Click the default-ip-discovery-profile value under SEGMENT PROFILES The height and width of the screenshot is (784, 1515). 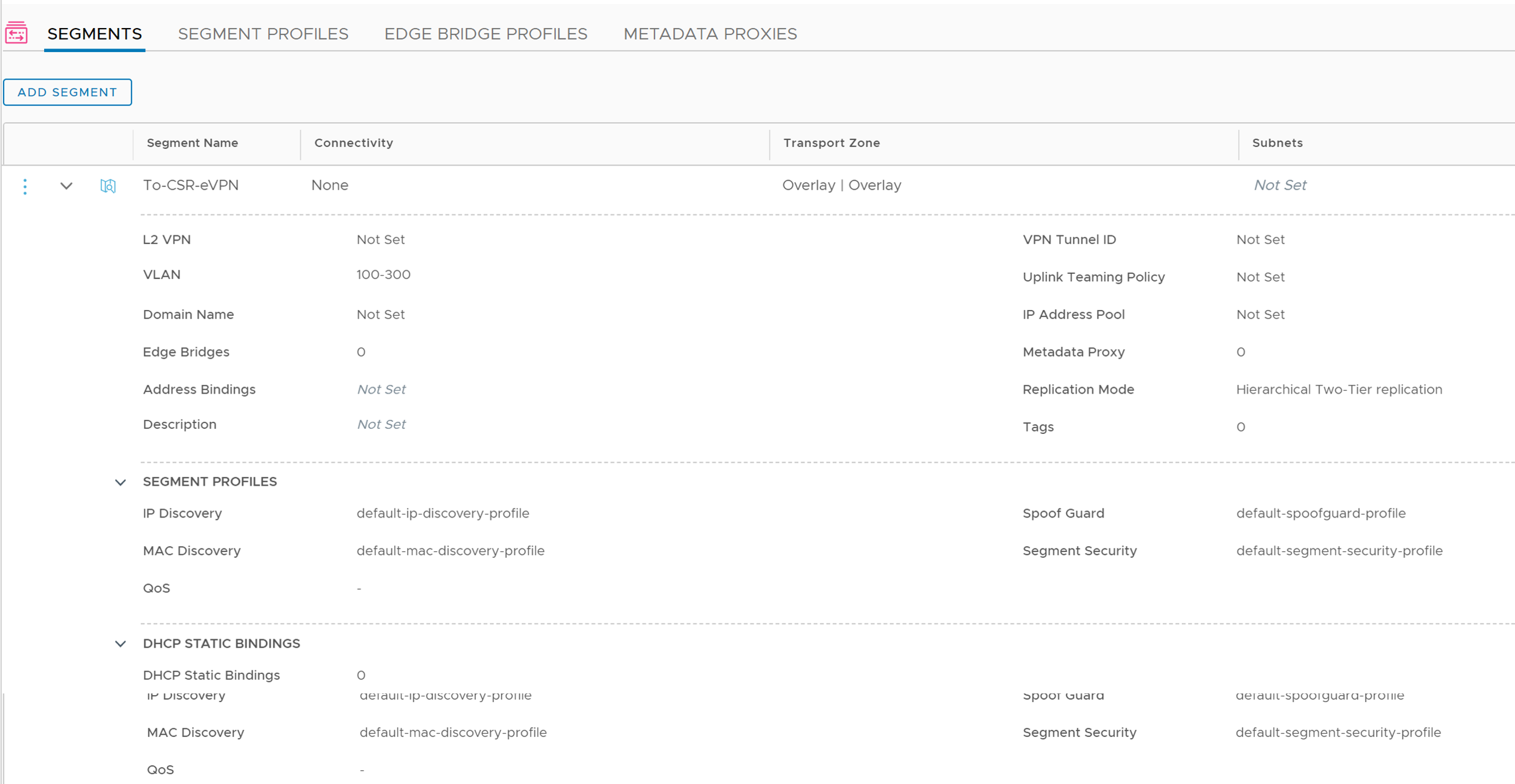(442, 513)
